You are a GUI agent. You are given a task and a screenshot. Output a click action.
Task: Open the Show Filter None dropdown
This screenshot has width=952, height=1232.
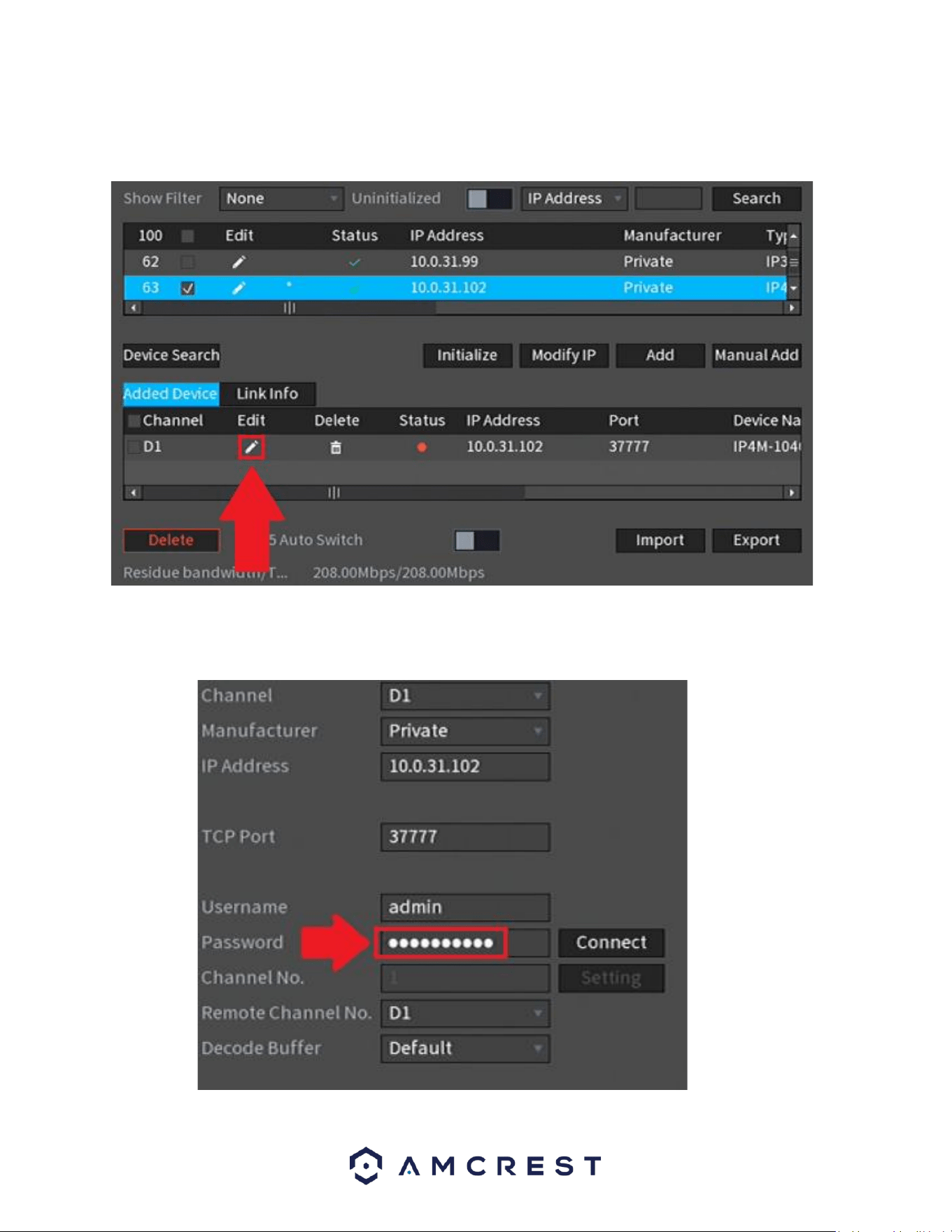(x=281, y=199)
